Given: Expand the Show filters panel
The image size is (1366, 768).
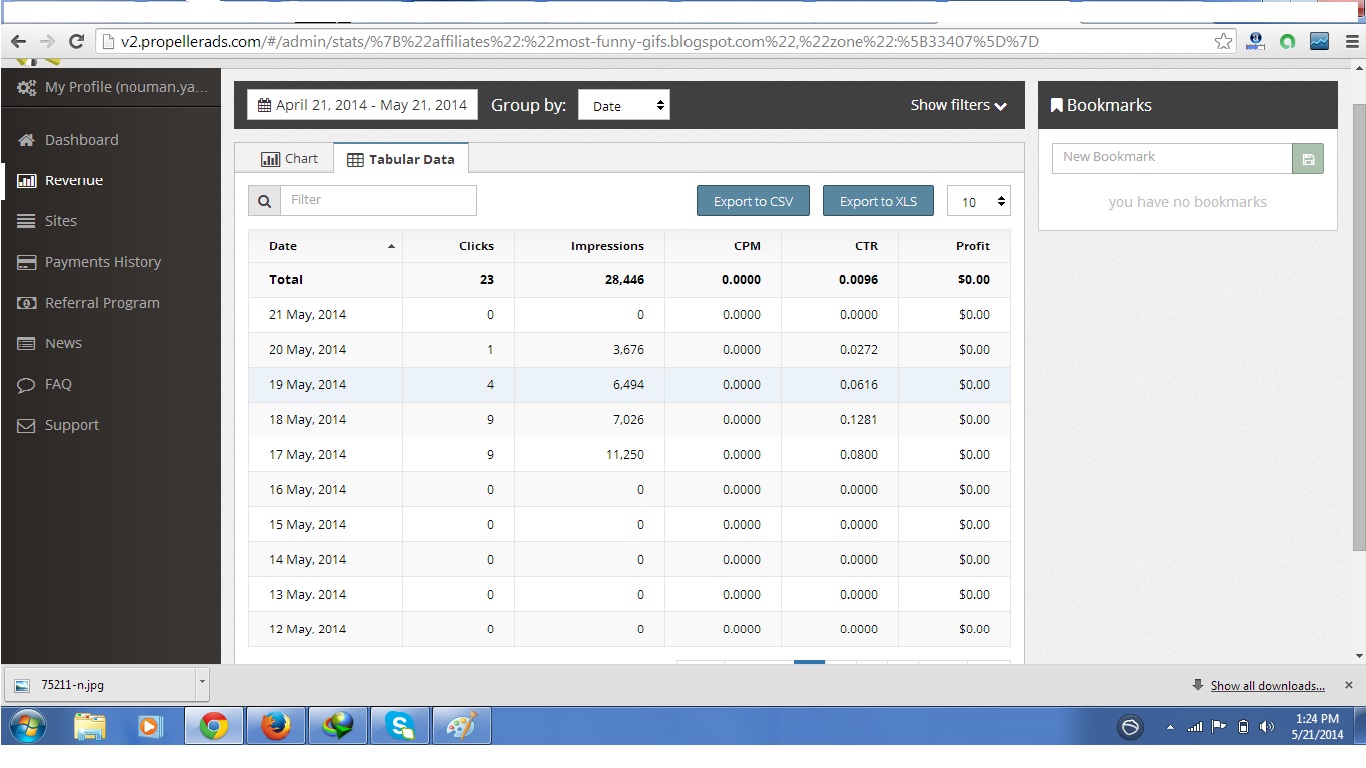Looking at the screenshot, I should pyautogui.click(x=958, y=105).
